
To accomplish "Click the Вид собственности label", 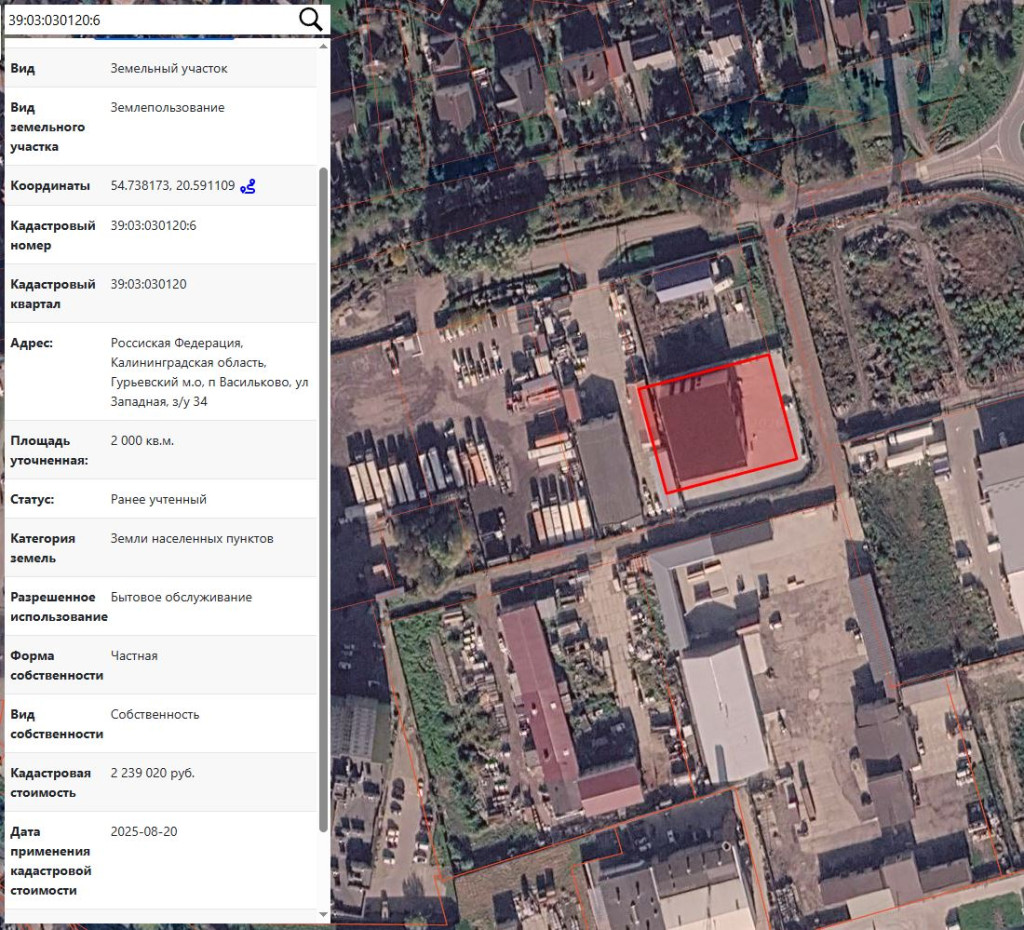I will (57, 724).
